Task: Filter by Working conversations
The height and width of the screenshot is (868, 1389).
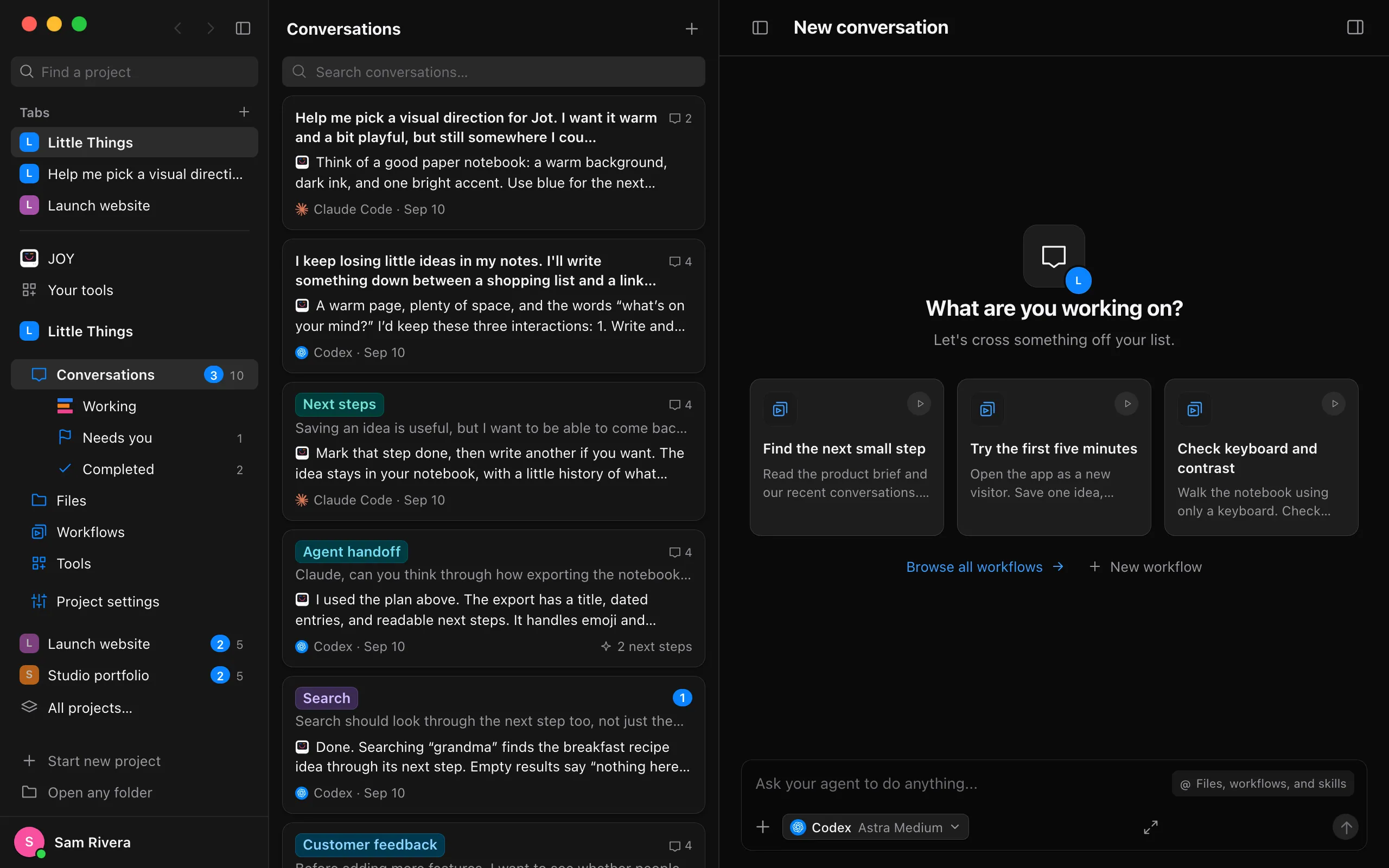Action: [x=135, y=406]
